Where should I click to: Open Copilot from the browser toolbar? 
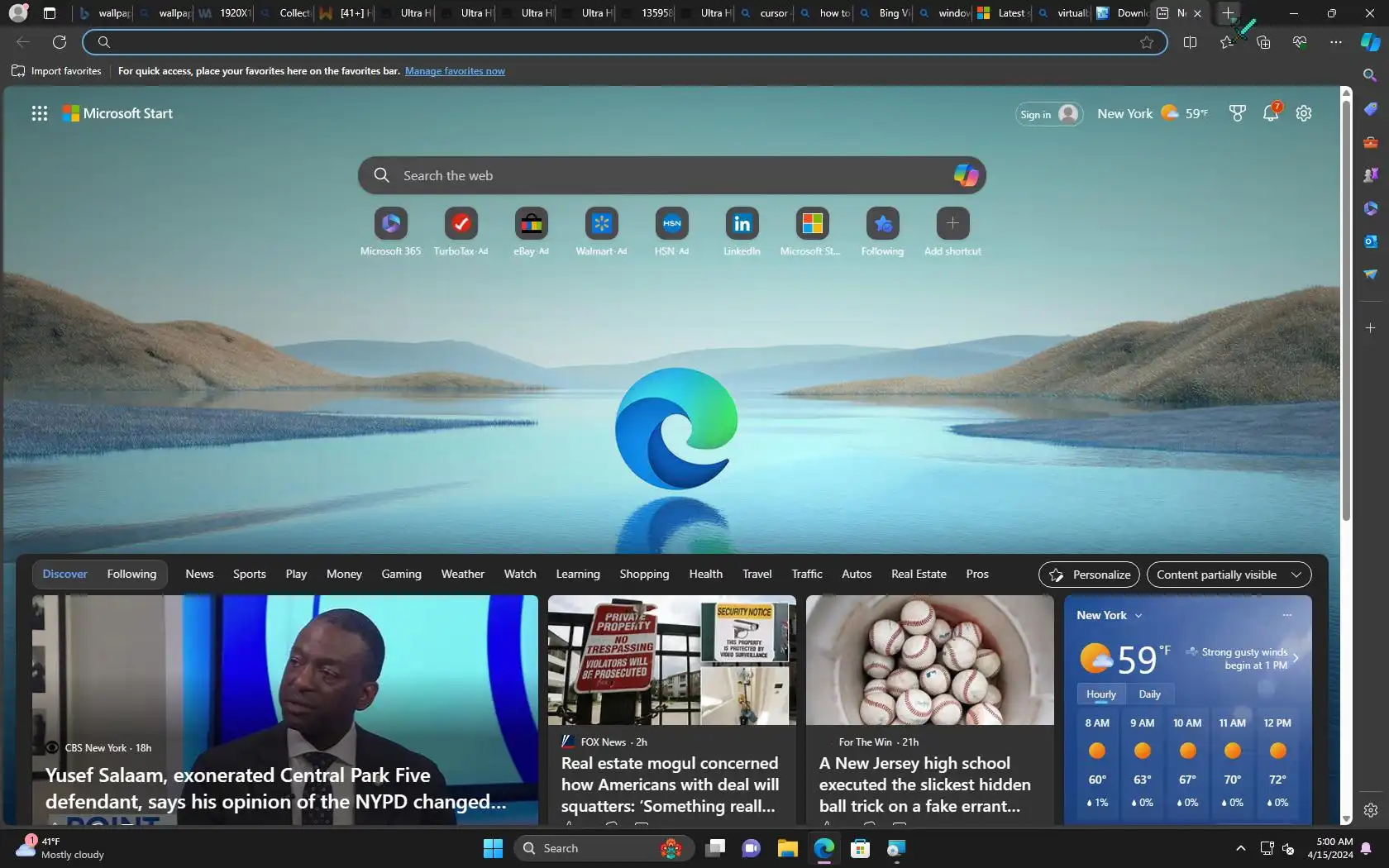click(x=1370, y=42)
